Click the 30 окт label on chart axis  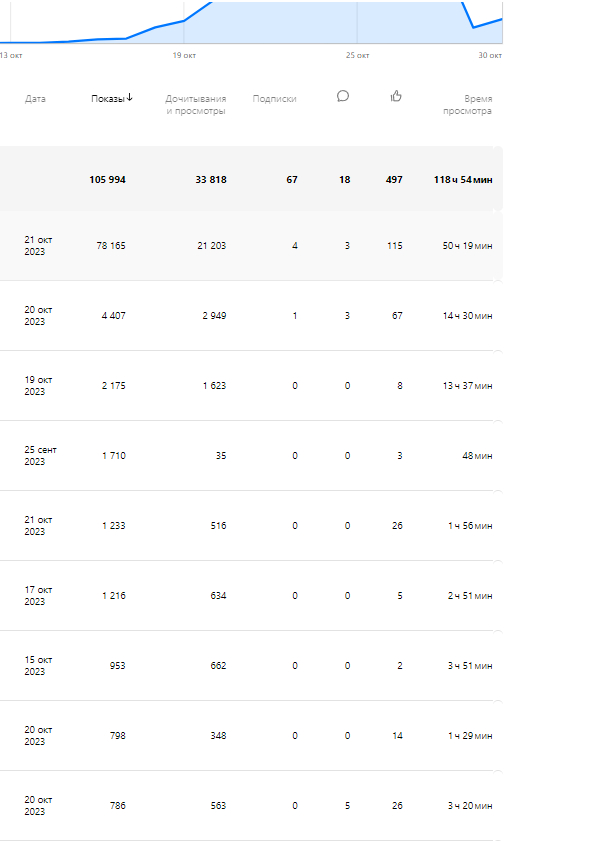[x=489, y=55]
